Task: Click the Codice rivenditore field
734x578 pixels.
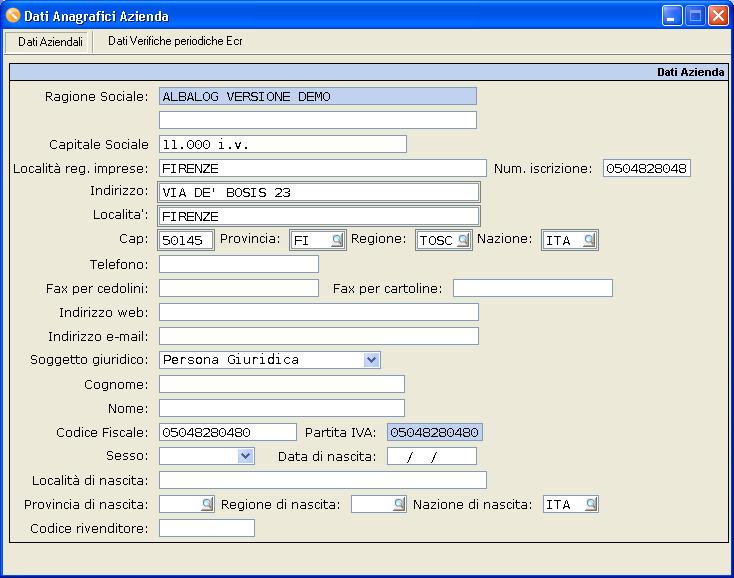Action: 207,528
